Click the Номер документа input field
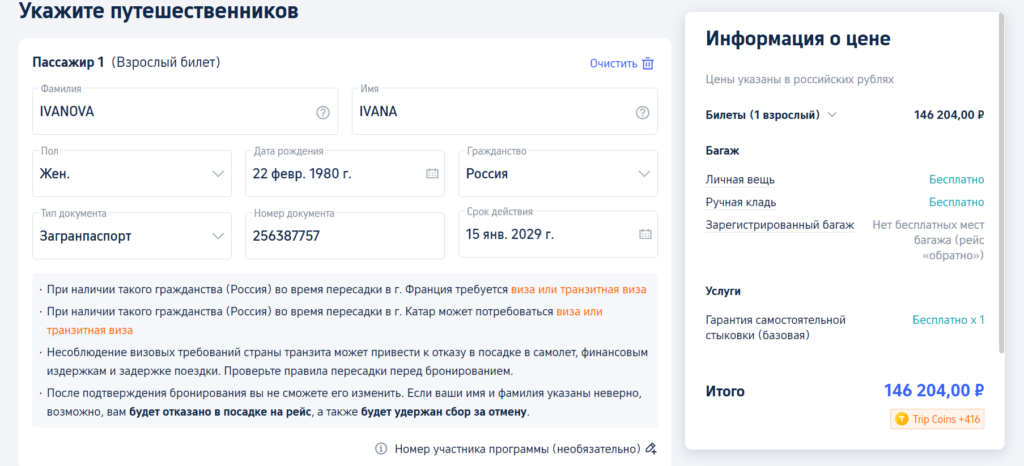Viewport: 1024px width, 466px height. 344,236
